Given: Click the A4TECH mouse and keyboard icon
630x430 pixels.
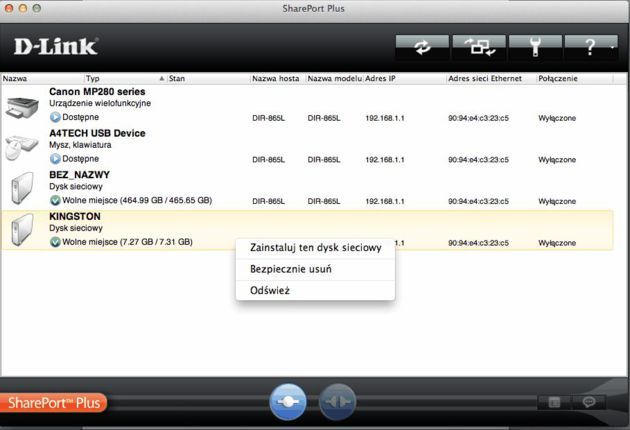Looking at the screenshot, I should [22, 147].
